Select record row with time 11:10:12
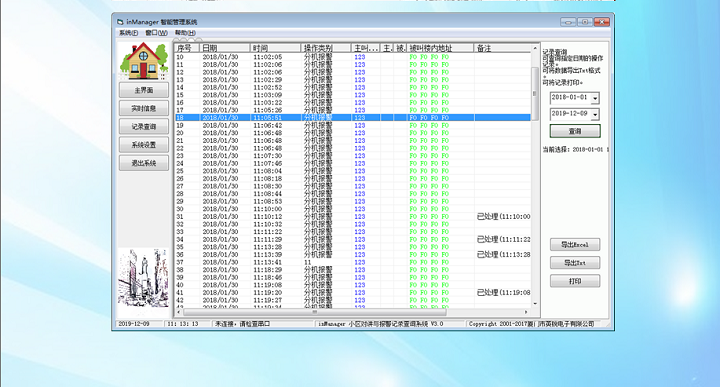This screenshot has height=387, width=720. point(353,217)
